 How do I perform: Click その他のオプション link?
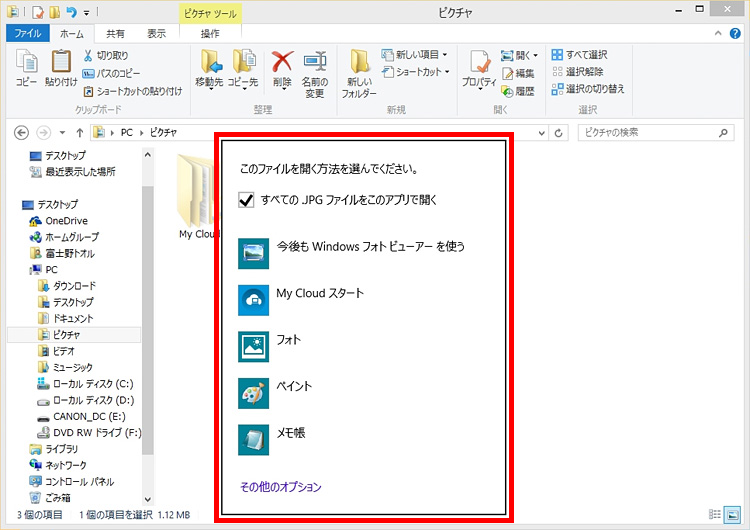point(281,487)
